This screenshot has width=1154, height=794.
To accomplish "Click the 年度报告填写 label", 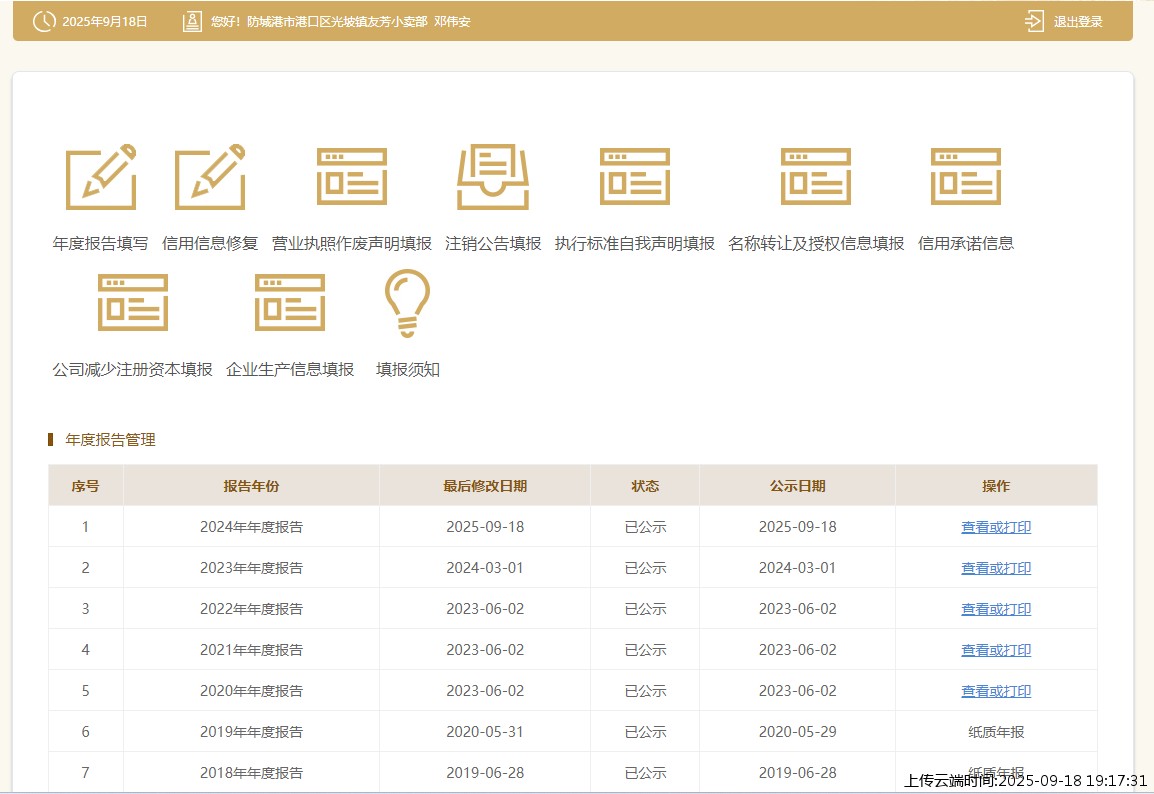I will pyautogui.click(x=100, y=244).
